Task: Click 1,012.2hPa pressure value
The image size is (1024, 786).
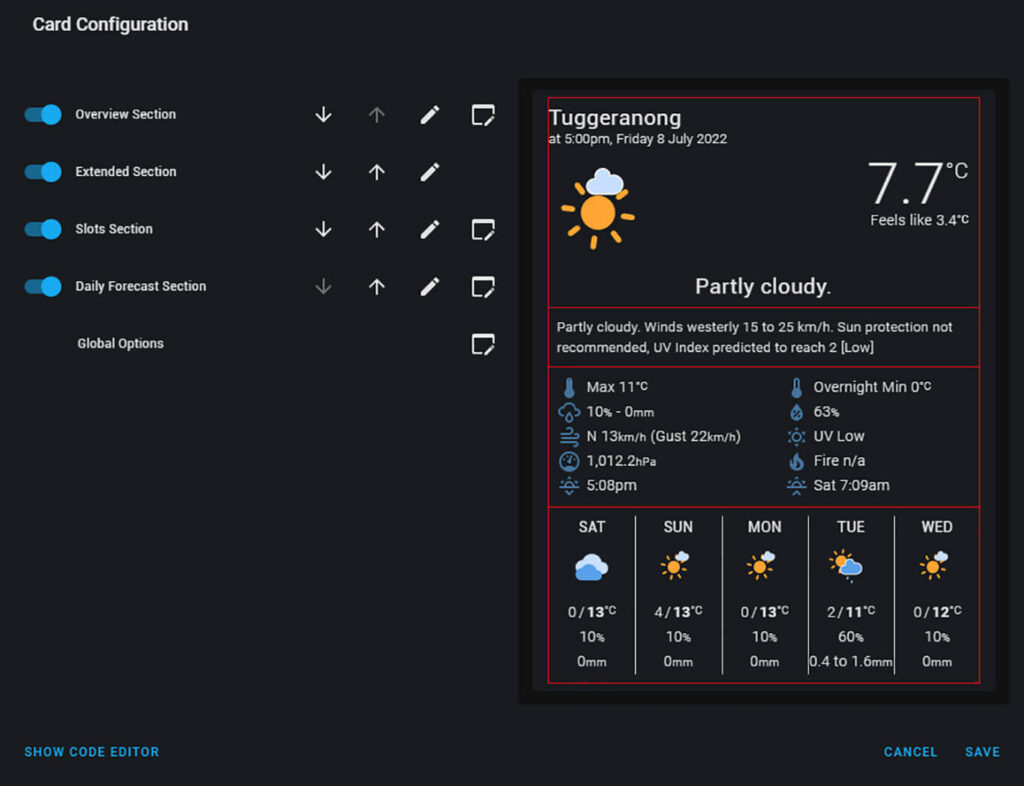Action: tap(621, 461)
